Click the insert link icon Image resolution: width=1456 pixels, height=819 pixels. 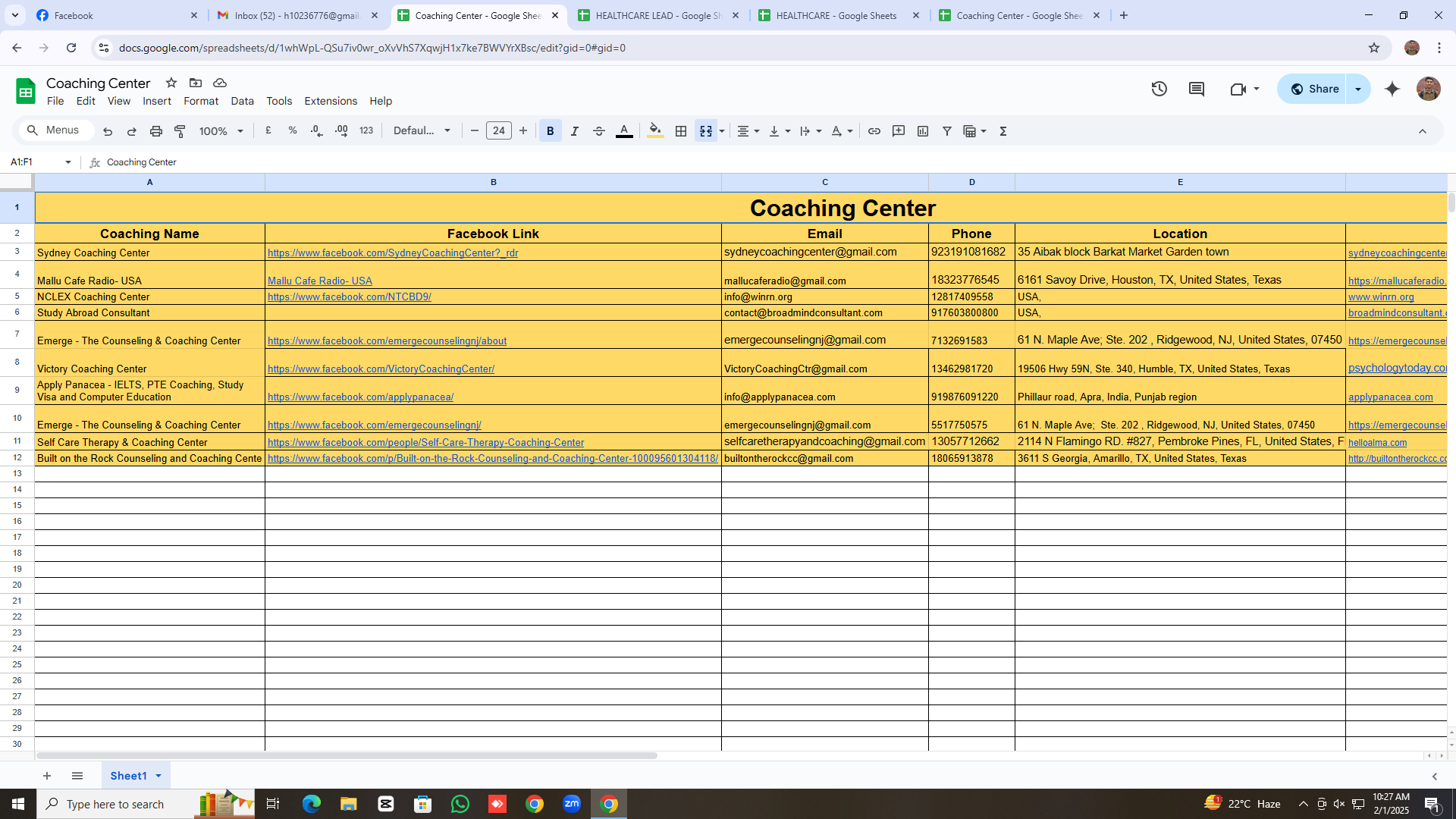pos(874,130)
